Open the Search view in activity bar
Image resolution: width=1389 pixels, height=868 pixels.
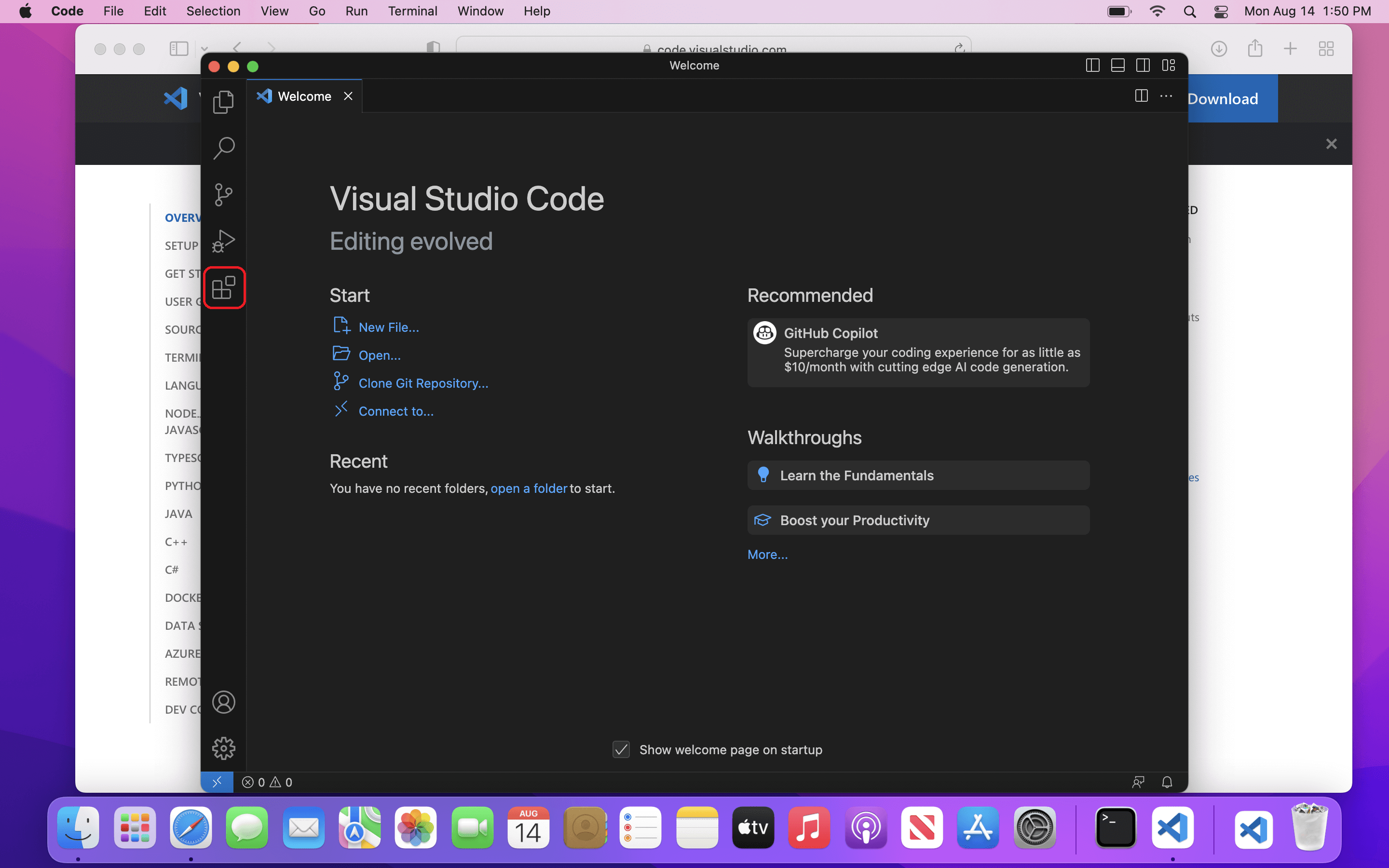[x=223, y=148]
